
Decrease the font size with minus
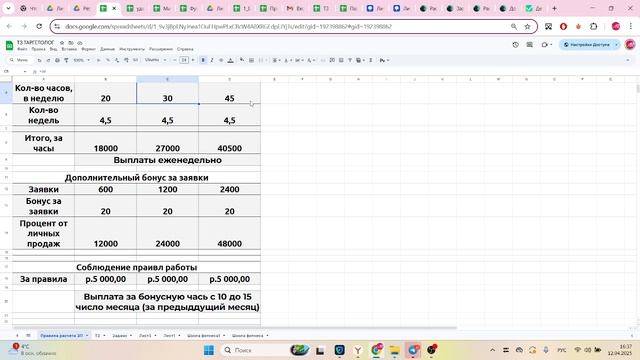(x=175, y=60)
